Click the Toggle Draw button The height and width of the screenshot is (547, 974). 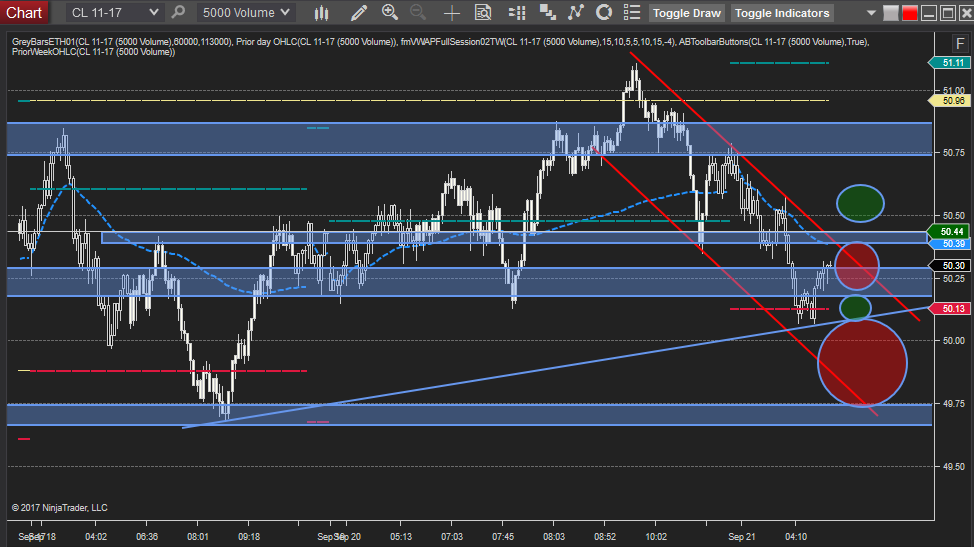[686, 13]
